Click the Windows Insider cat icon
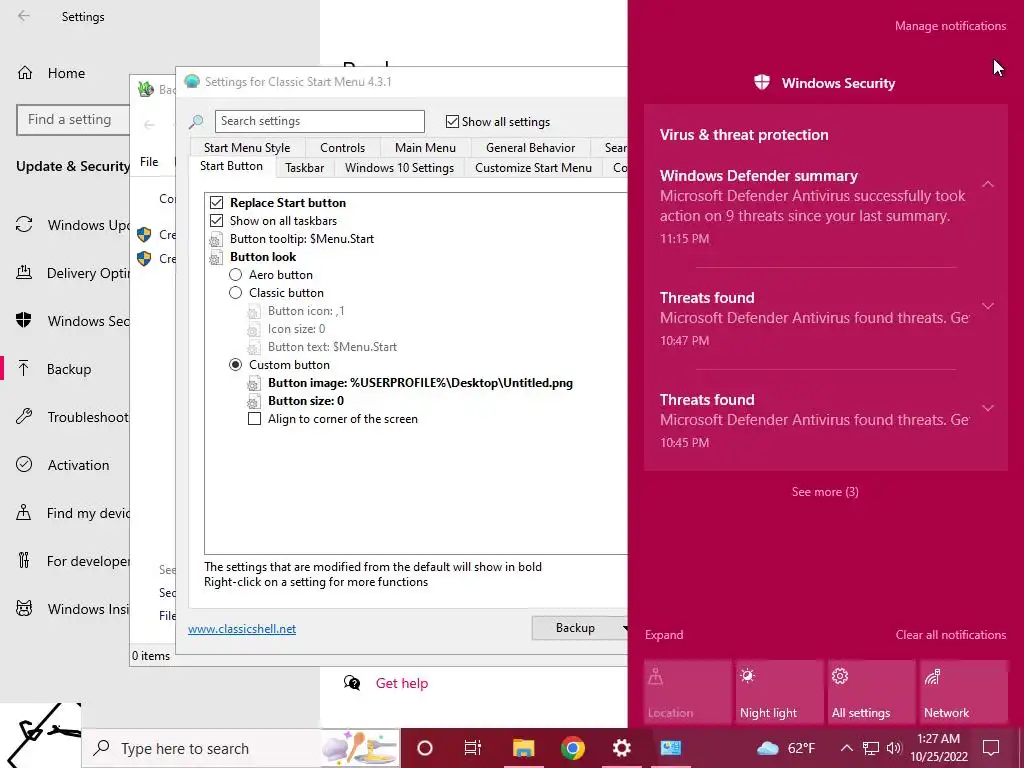This screenshot has width=1024, height=768. 24,609
